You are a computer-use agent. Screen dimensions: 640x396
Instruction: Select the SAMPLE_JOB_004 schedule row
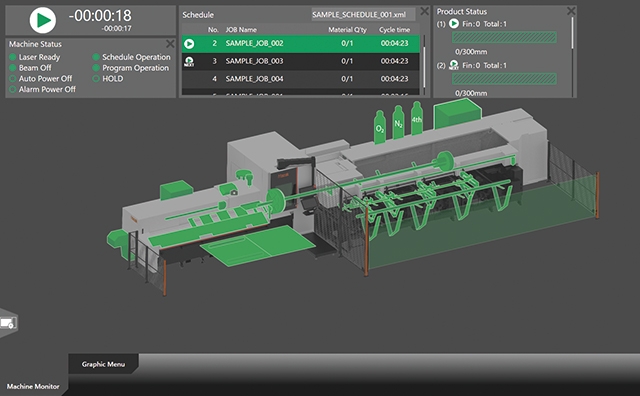tap(300, 79)
